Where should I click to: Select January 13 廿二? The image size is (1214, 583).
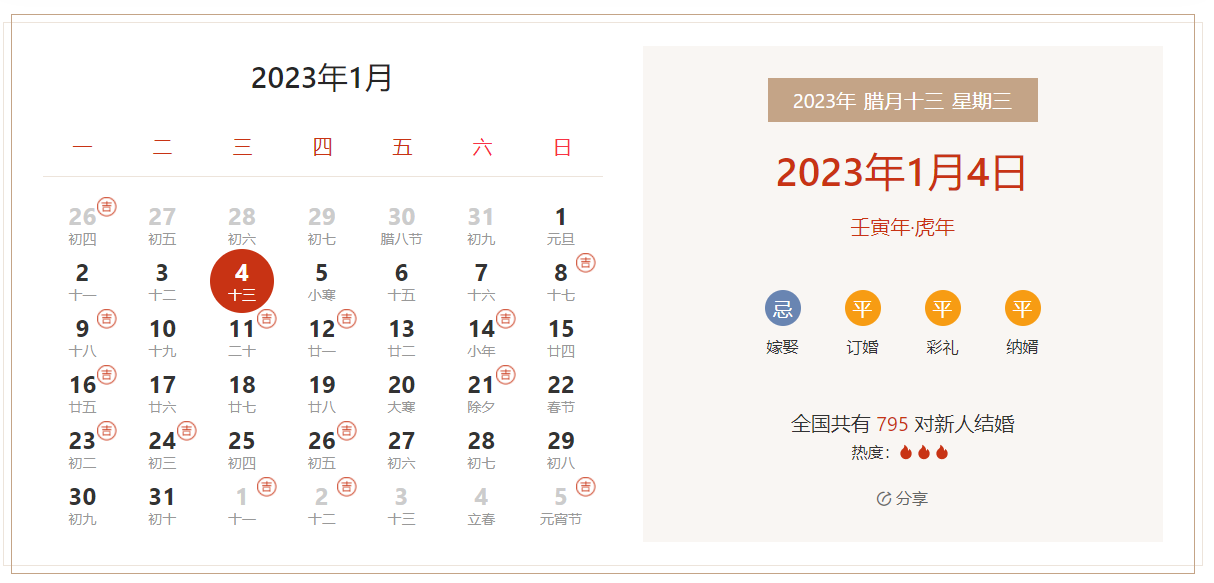[x=401, y=338]
